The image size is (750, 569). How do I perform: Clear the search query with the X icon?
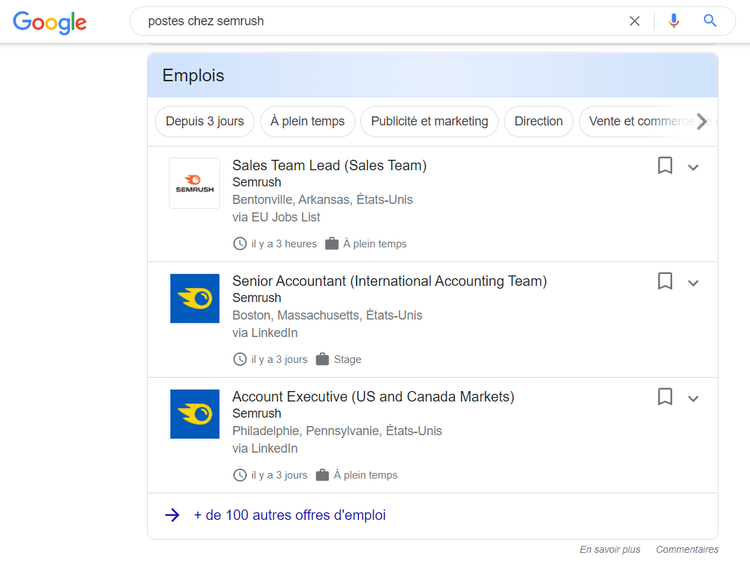pos(634,21)
